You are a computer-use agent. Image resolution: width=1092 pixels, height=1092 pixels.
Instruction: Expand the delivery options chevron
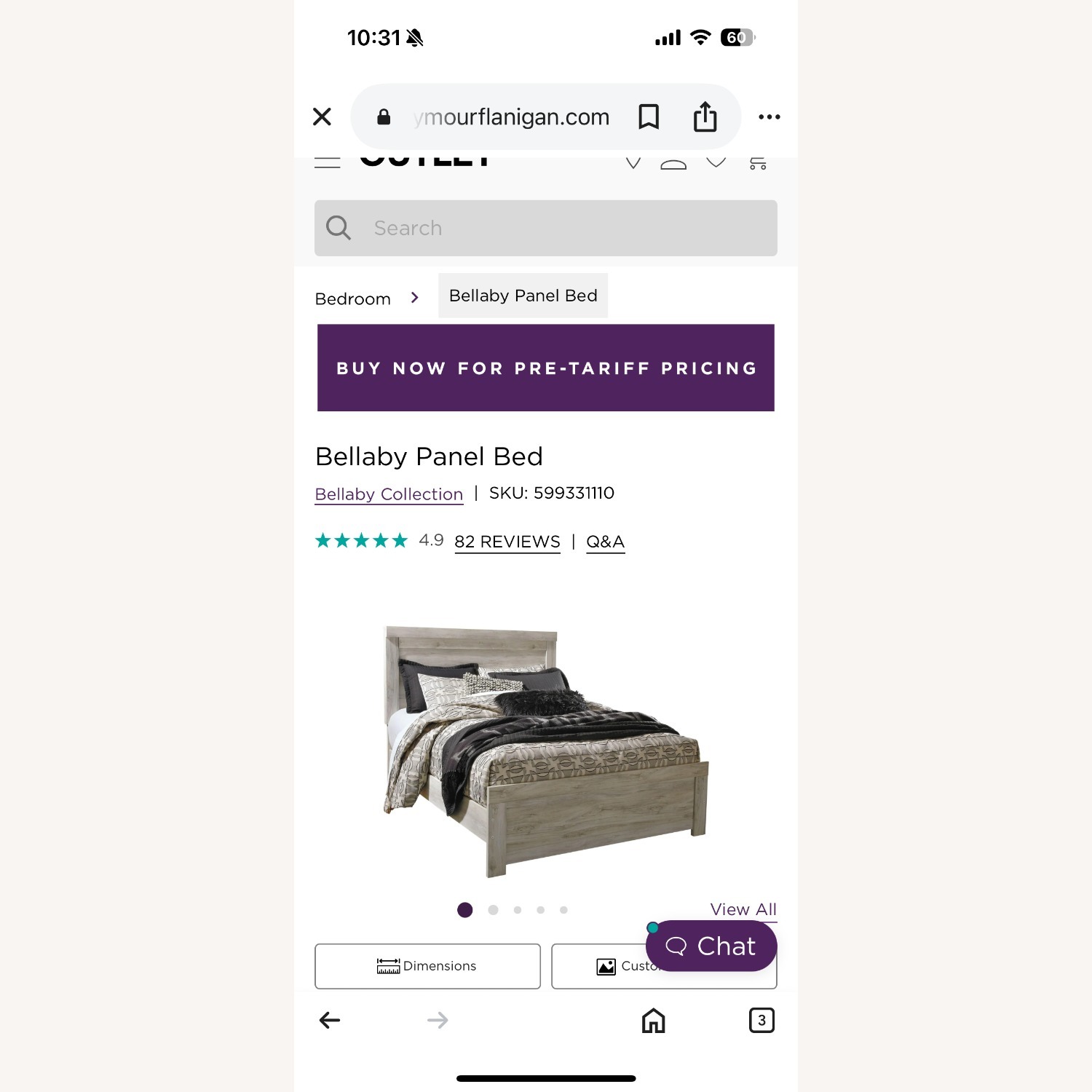716,162
